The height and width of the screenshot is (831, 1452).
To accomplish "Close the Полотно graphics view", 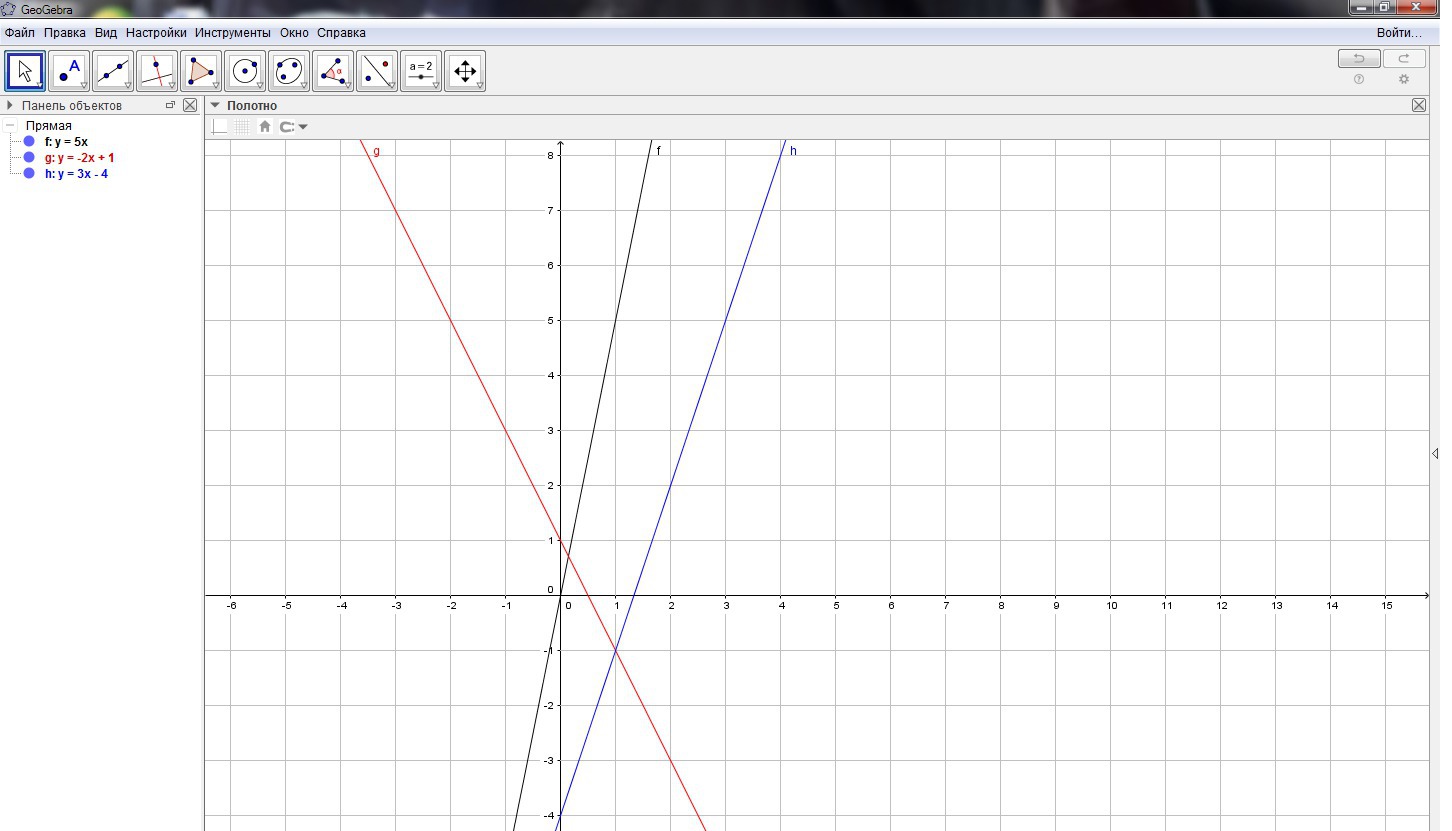I will pos(1419,105).
